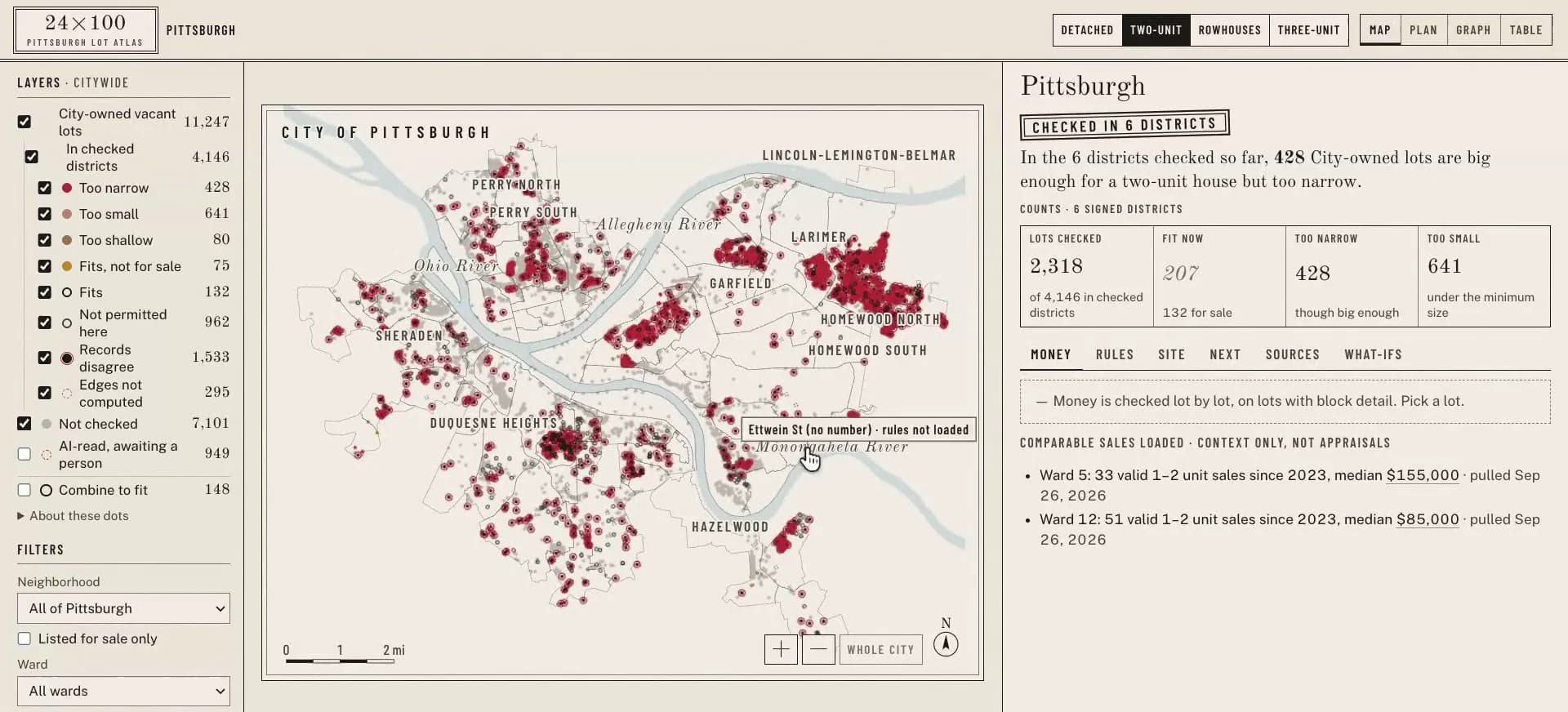This screenshot has width=1568, height=712.
Task: Click the Not permitted here ring icon
Action: pos(67,323)
